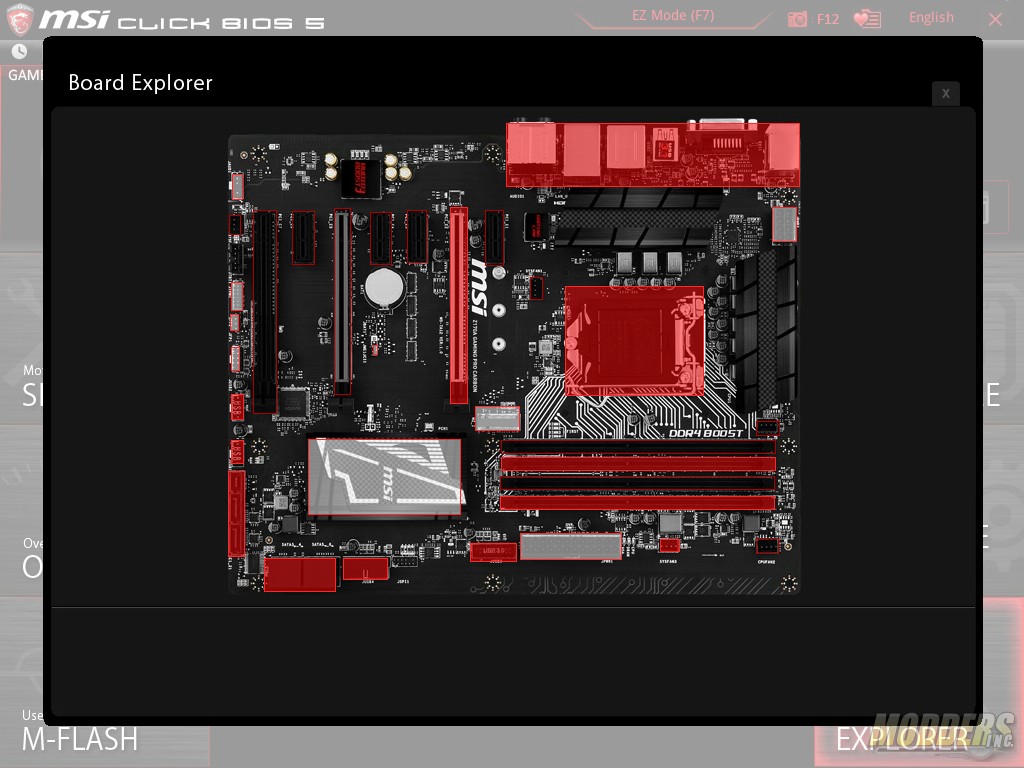The image size is (1024, 768).
Task: Select the gray 24-pin ATX power connector
Action: tap(571, 546)
